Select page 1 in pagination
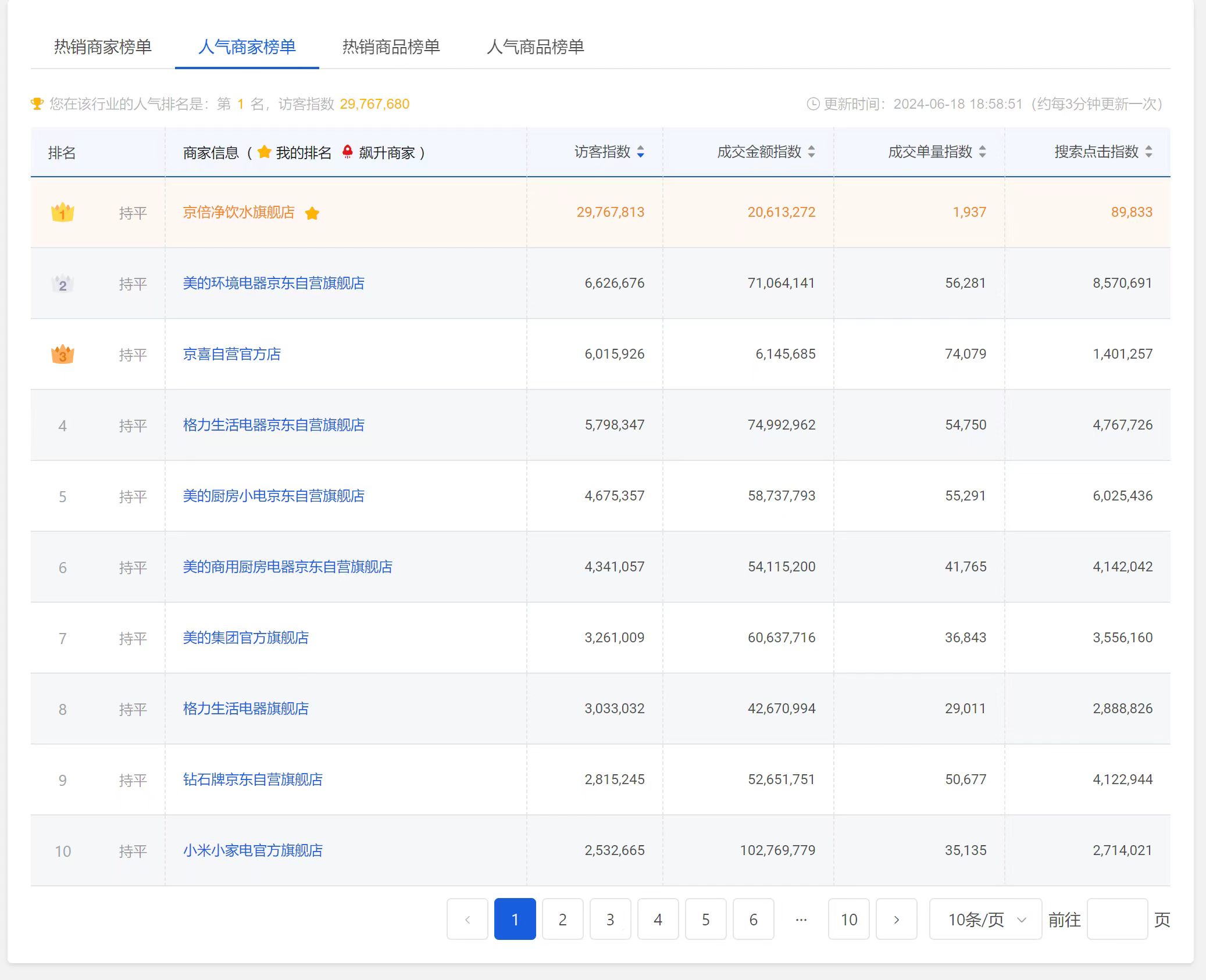 [515, 919]
